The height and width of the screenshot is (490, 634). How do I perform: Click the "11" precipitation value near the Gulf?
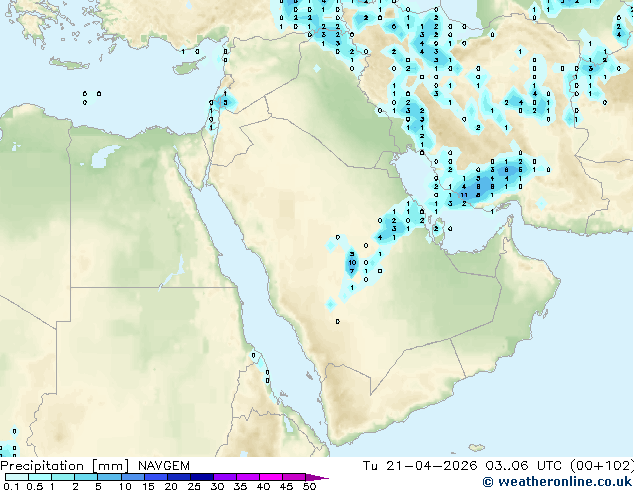(x=464, y=195)
